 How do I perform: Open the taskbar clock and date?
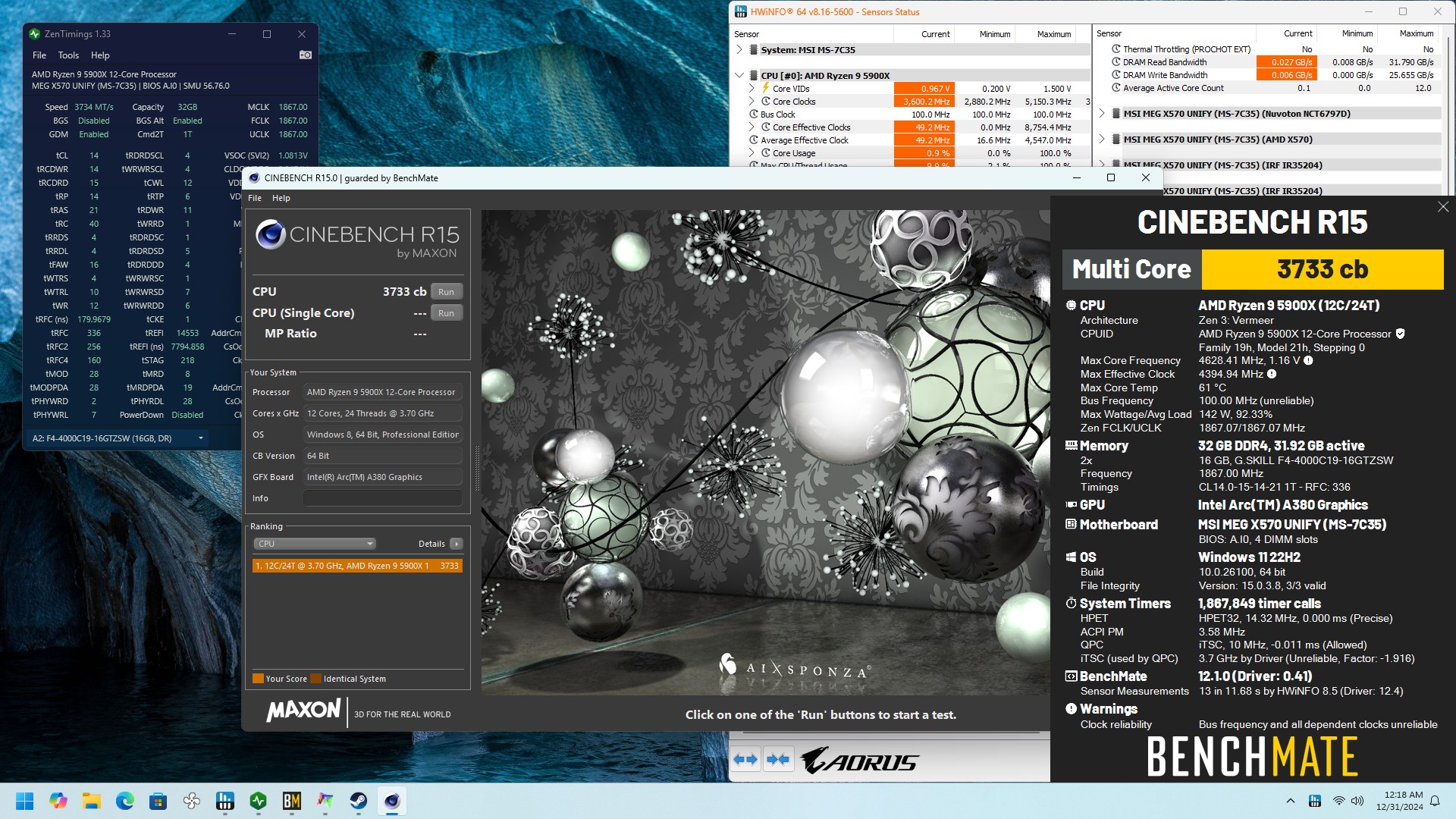1400,801
